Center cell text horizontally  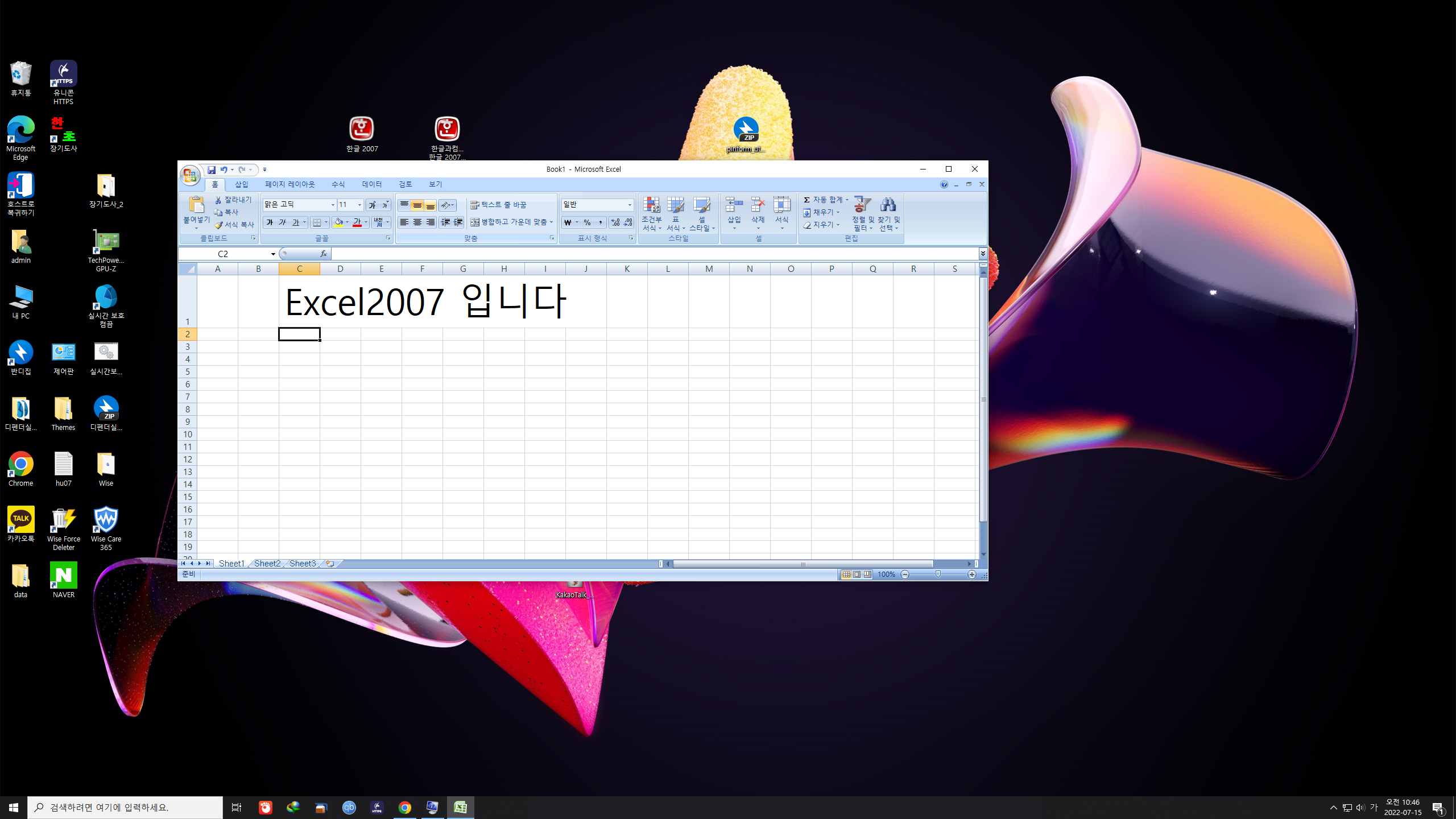point(417,222)
